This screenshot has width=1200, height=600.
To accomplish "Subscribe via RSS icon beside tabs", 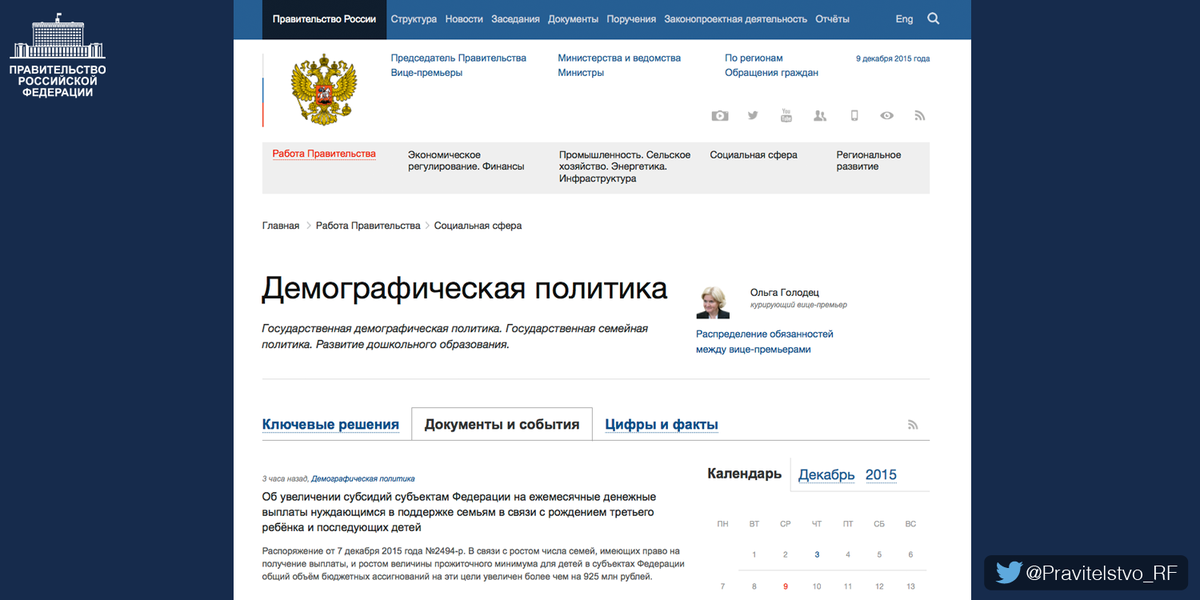I will [912, 425].
